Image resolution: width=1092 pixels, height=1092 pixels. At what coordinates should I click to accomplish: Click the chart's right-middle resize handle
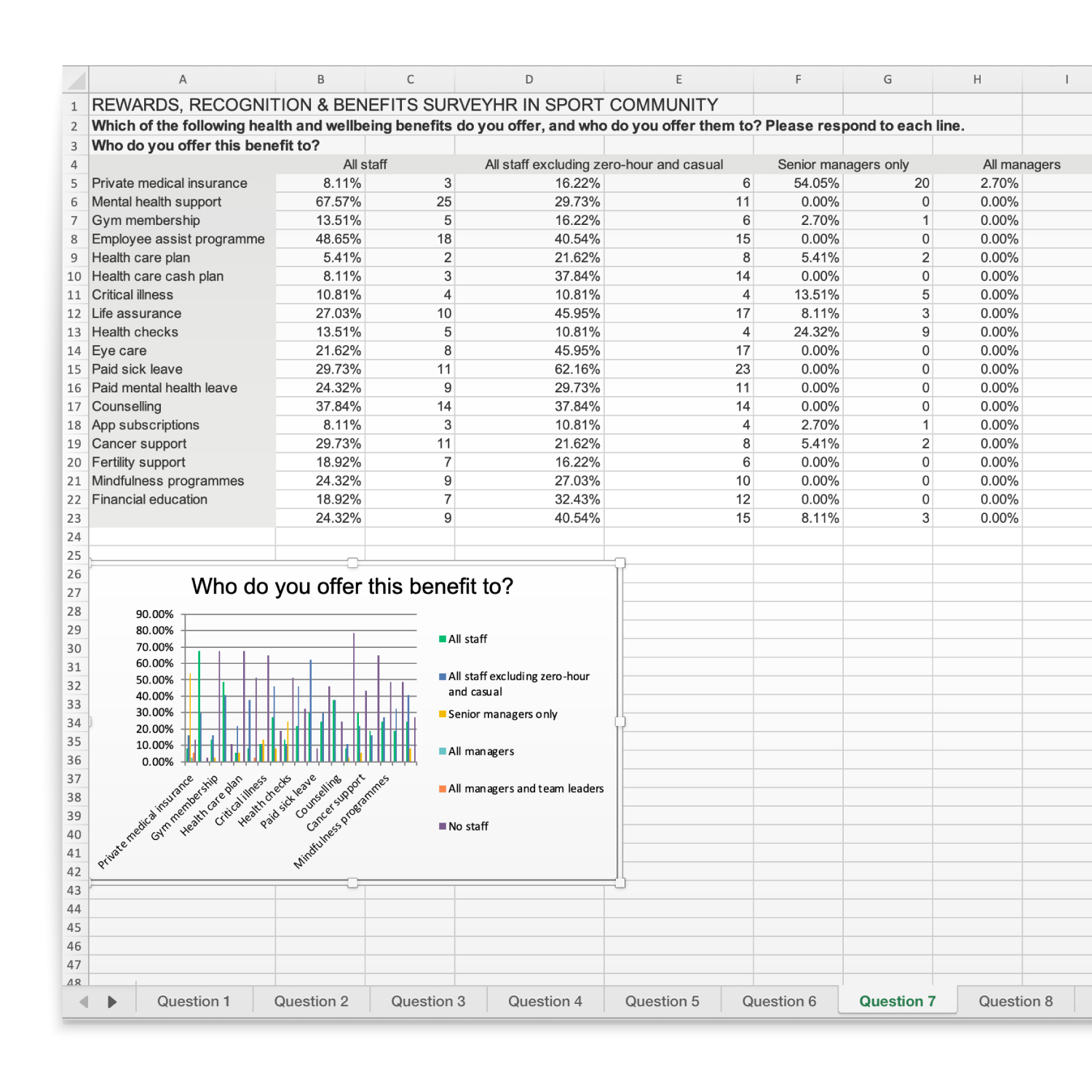pos(620,722)
